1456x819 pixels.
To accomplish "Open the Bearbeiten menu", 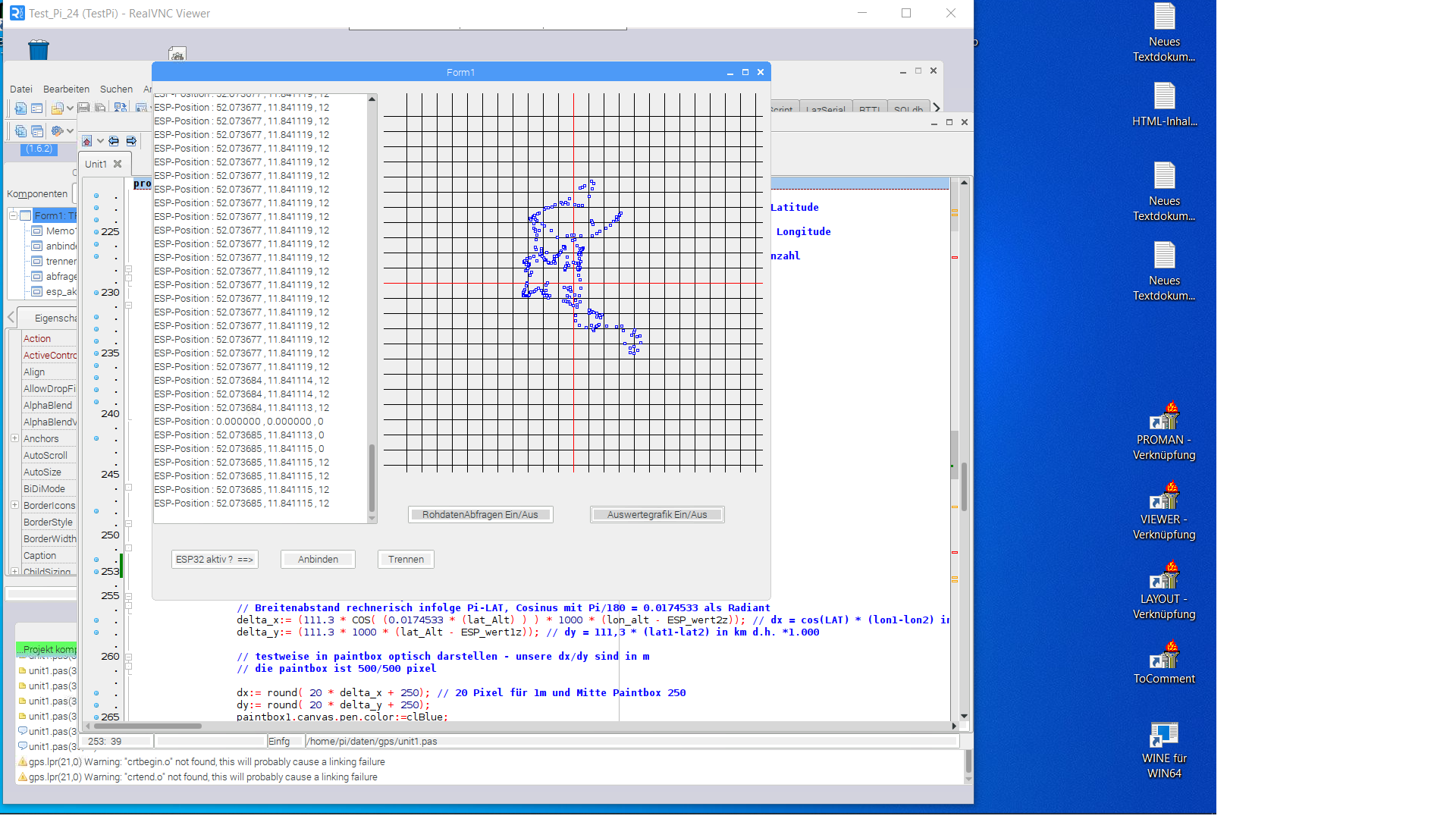I will [66, 89].
